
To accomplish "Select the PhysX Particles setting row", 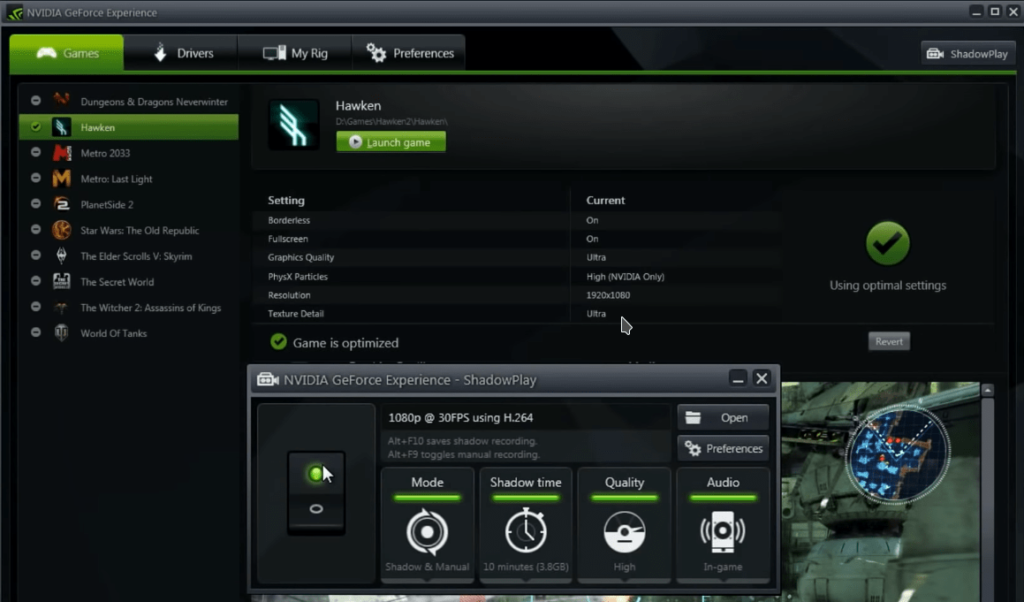I will pos(517,276).
